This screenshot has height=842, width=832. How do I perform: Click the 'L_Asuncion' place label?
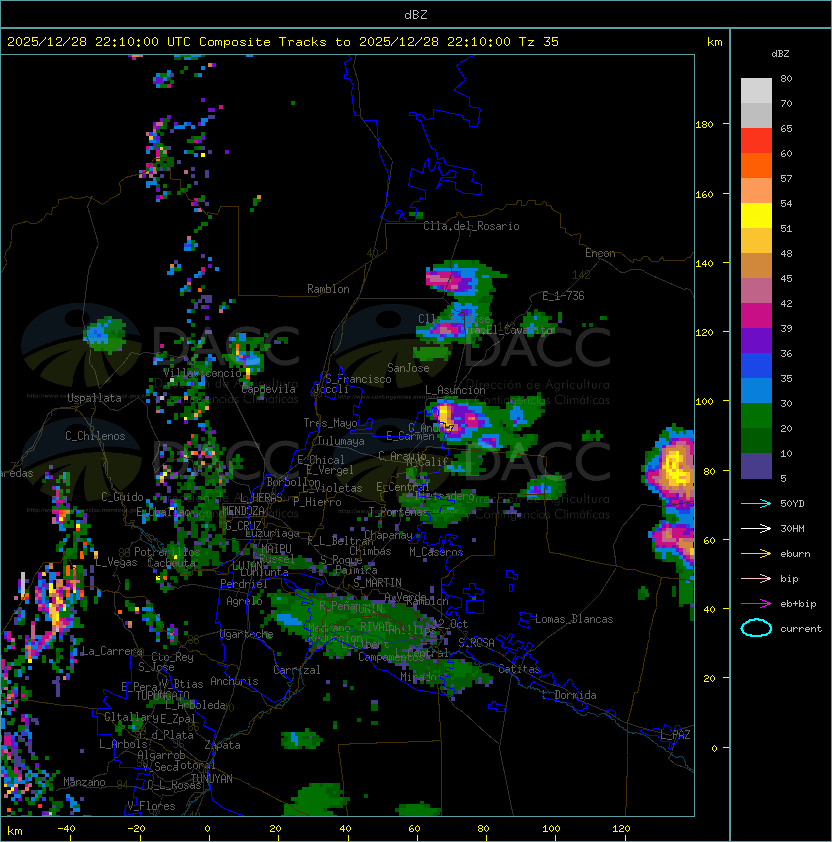pyautogui.click(x=455, y=390)
